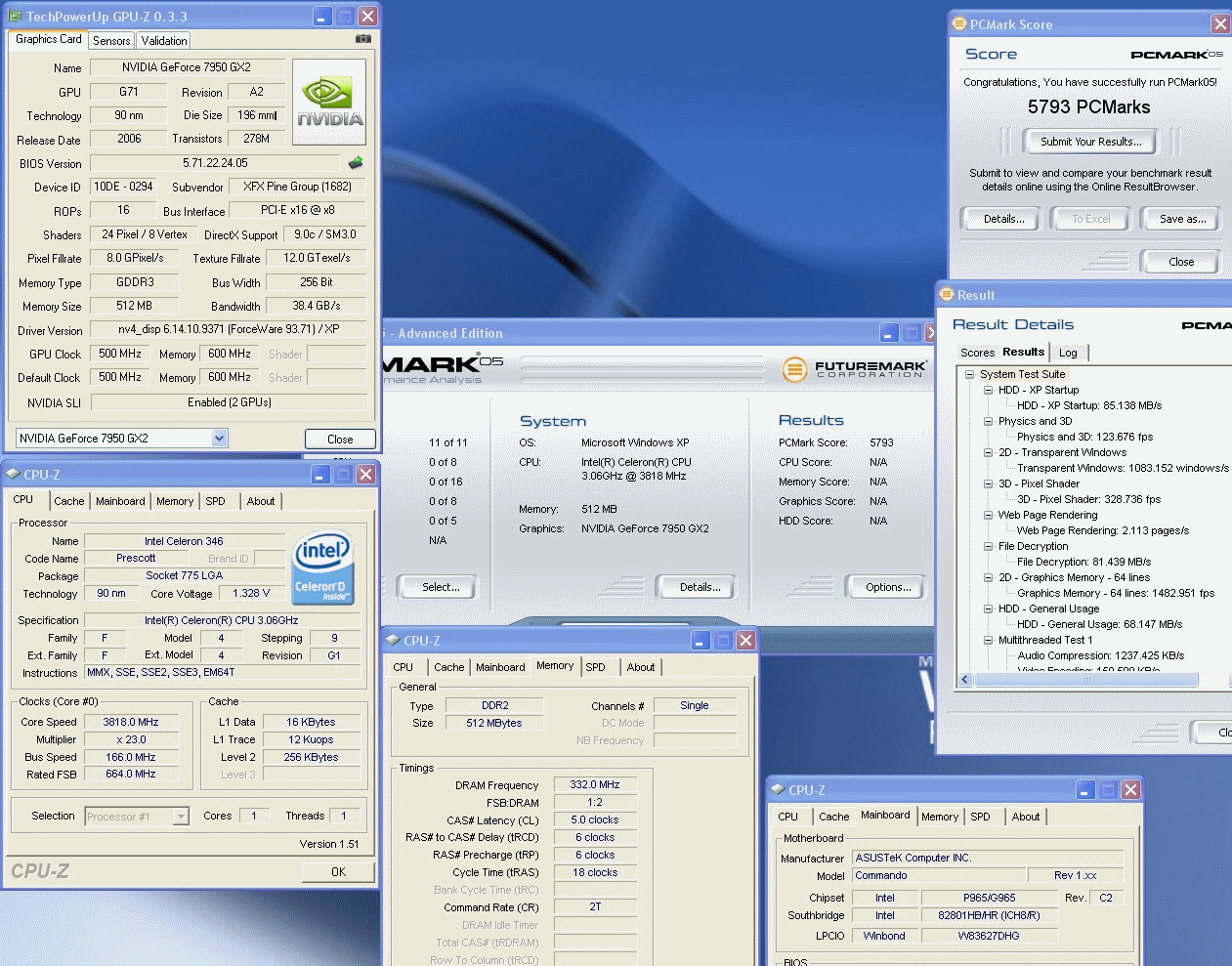Image resolution: width=1232 pixels, height=966 pixels.
Task: Click the NVIDIA SLI field Enabled (2 GPUs)
Action: tap(229, 402)
